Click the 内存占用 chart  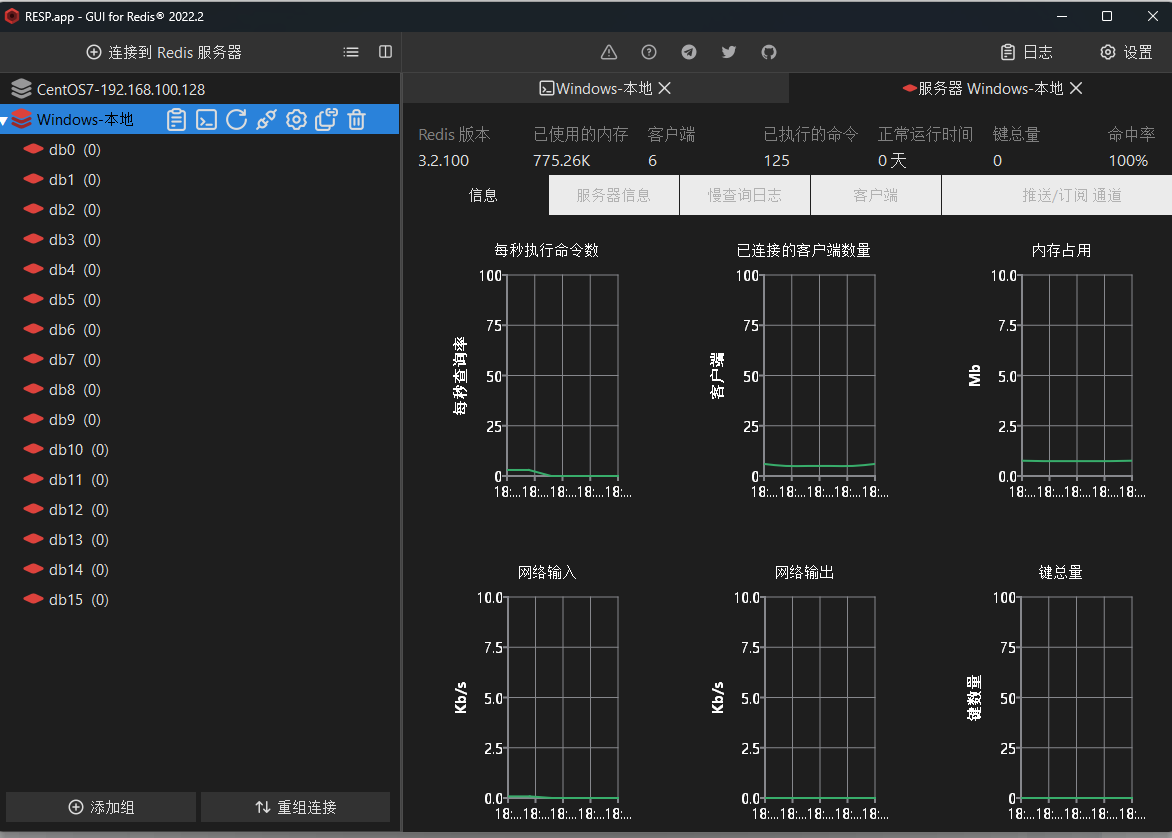point(1076,375)
